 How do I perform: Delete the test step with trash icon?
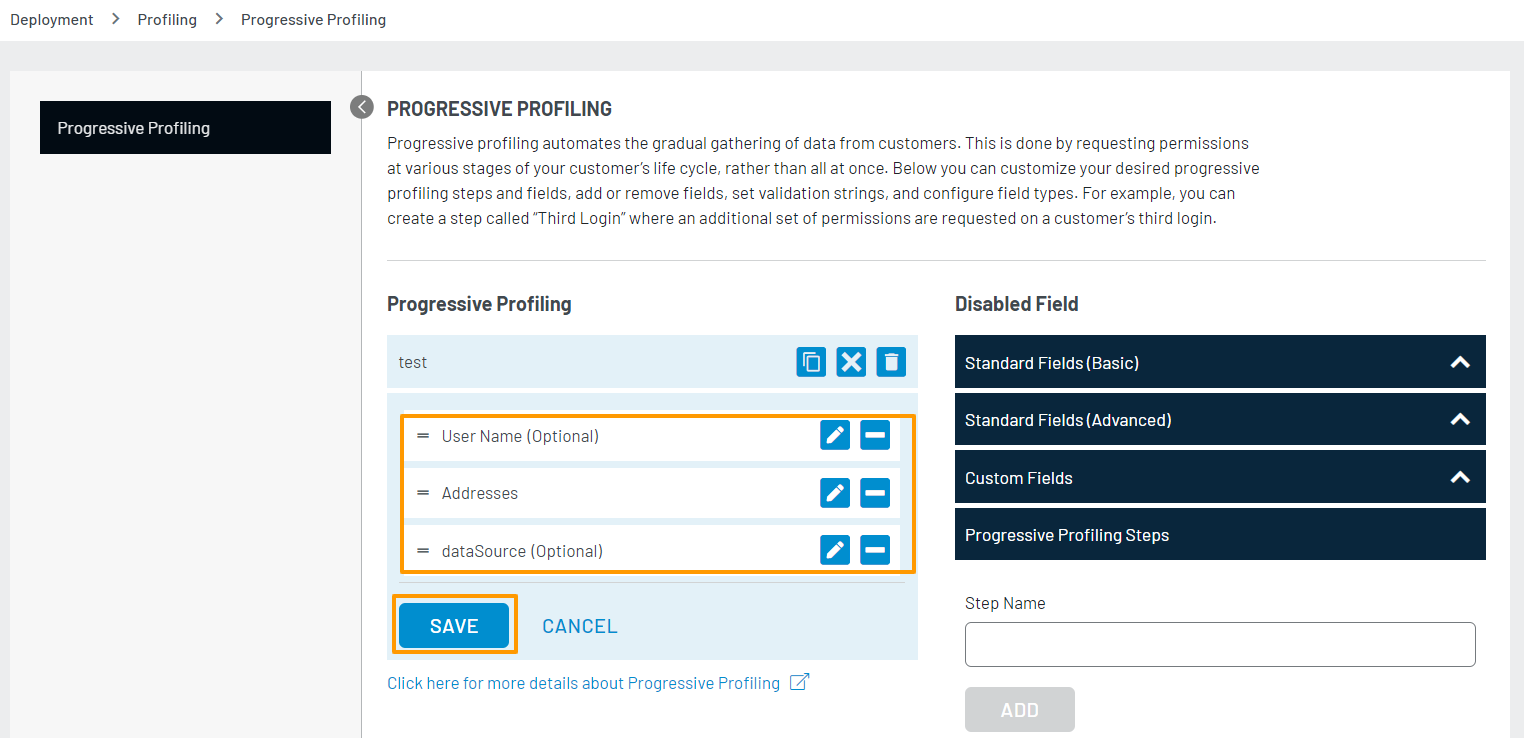891,362
